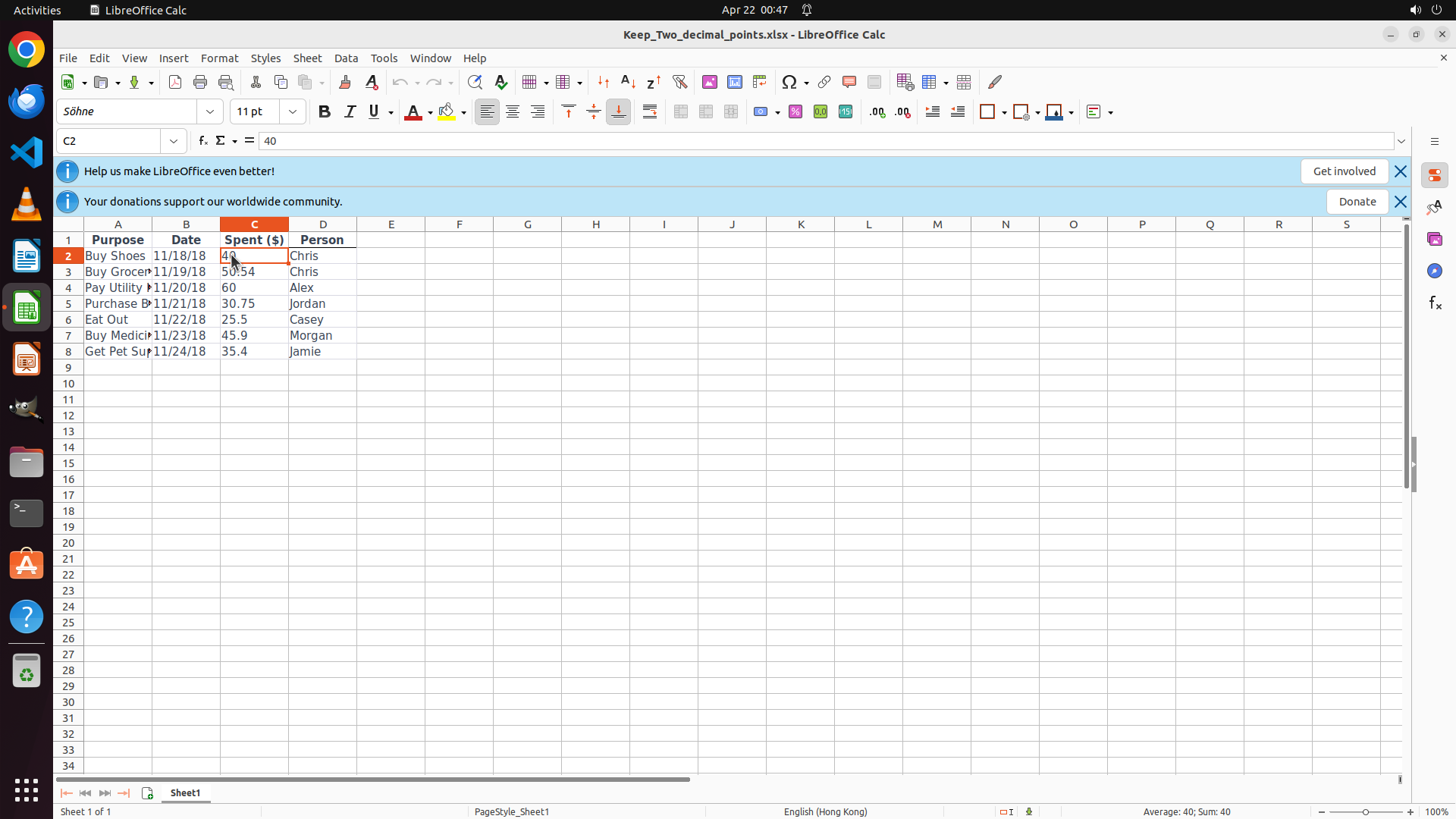
Task: Open the font size dropdown
Action: click(x=293, y=111)
